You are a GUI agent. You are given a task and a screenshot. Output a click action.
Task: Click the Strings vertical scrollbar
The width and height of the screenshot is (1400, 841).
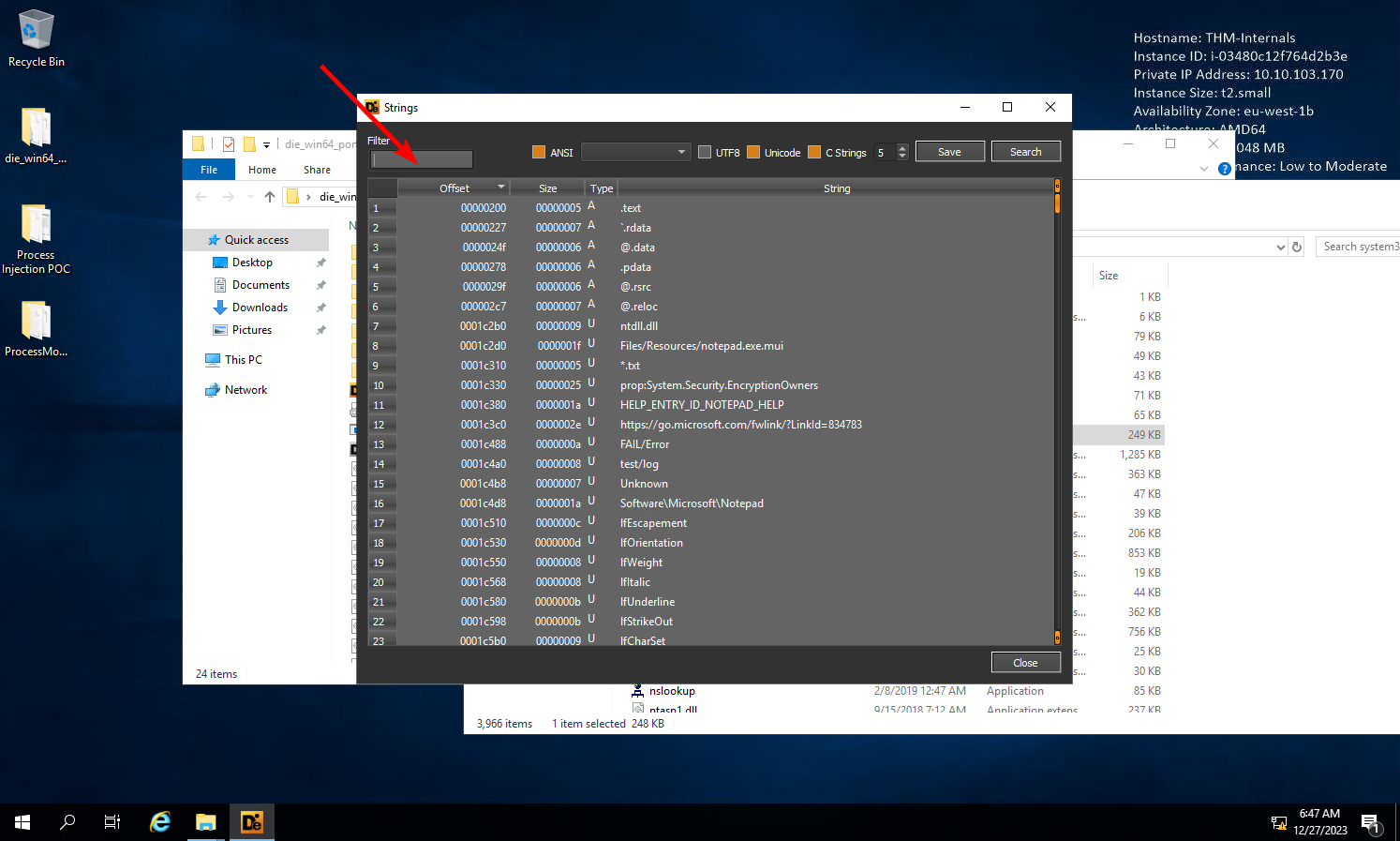point(1057,413)
